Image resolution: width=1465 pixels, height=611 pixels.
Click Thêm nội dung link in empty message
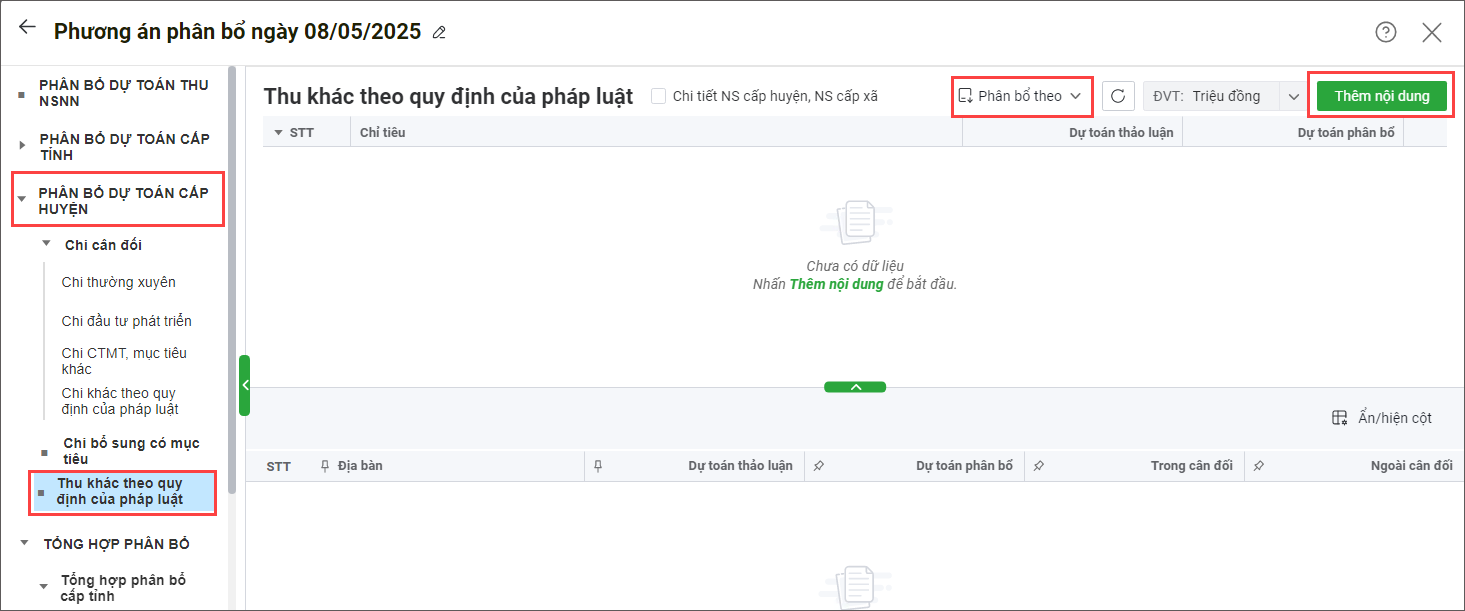pyautogui.click(x=836, y=284)
